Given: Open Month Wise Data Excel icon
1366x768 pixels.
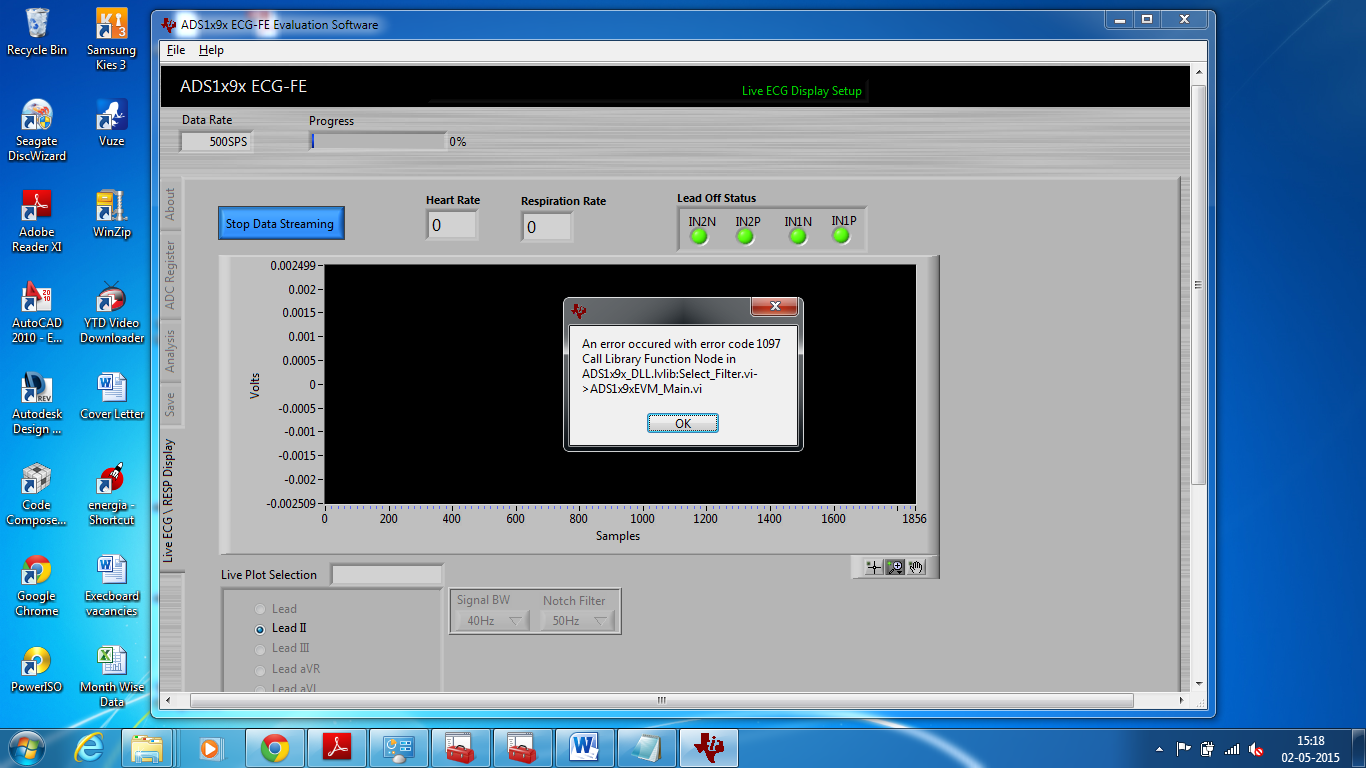Looking at the screenshot, I should click(111, 676).
